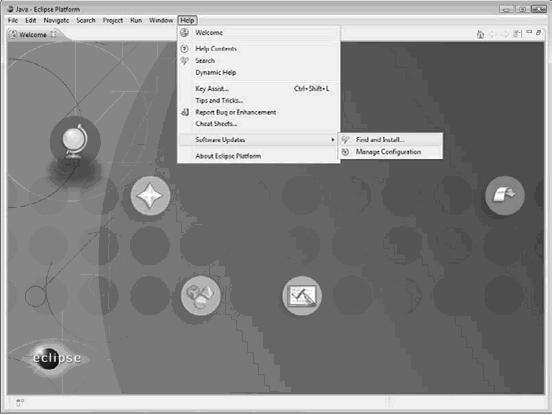Open the Run menu
Viewport: 553px width, 415px height.
coord(136,20)
